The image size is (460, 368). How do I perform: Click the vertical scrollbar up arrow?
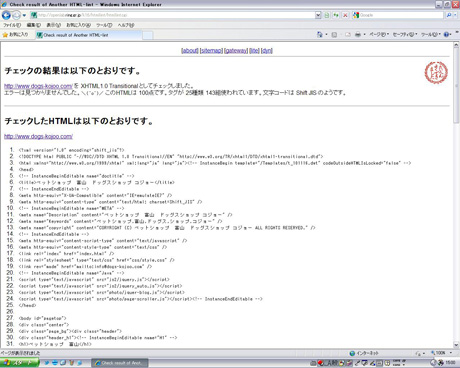456,45
